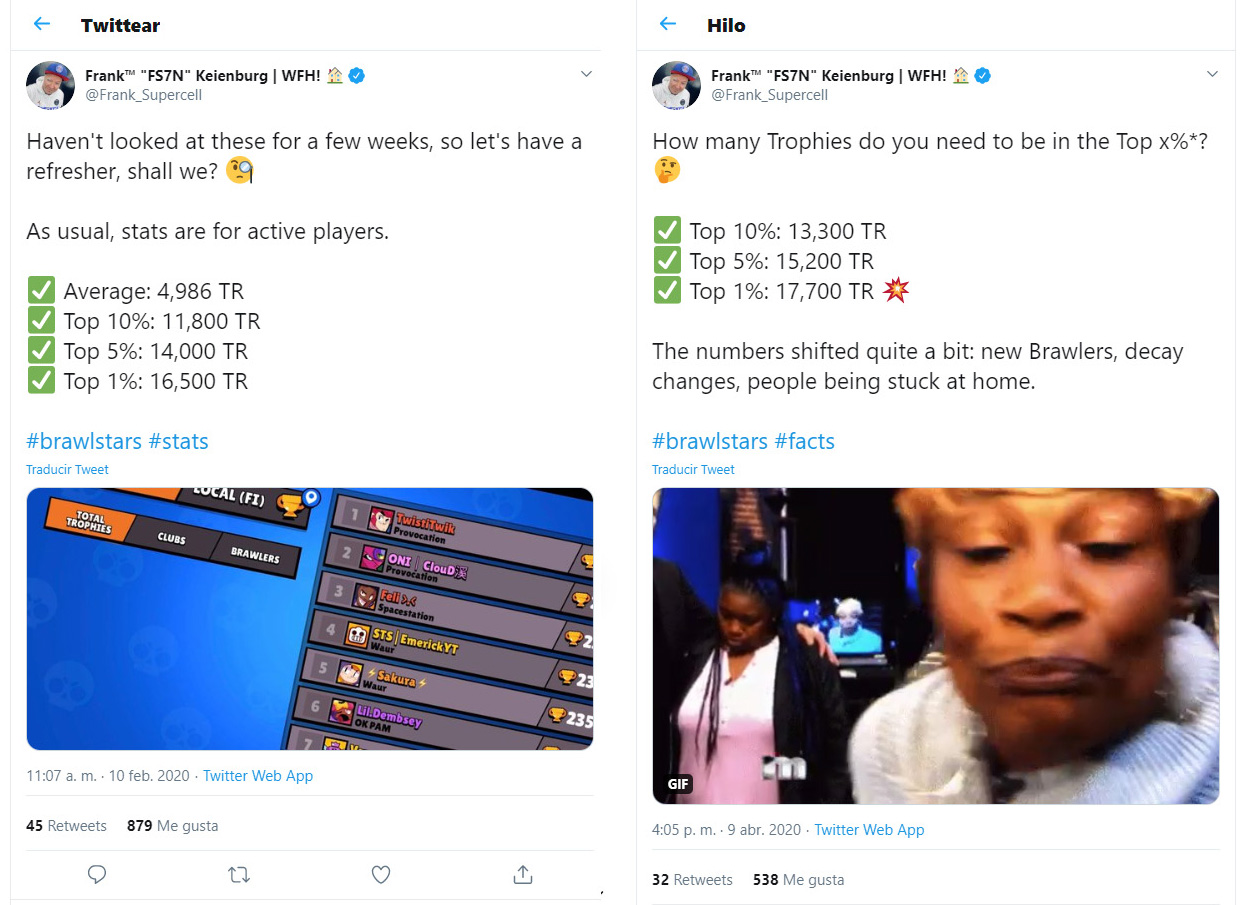1259x905 pixels.
Task: Reply to the February stats tweet
Action: click(97, 875)
